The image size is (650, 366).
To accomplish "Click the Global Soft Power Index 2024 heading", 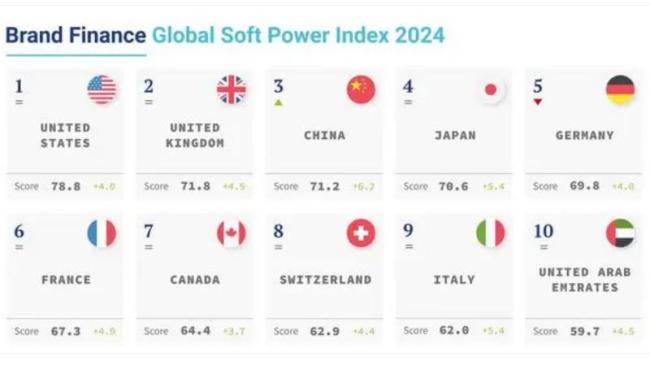I will coord(298,35).
